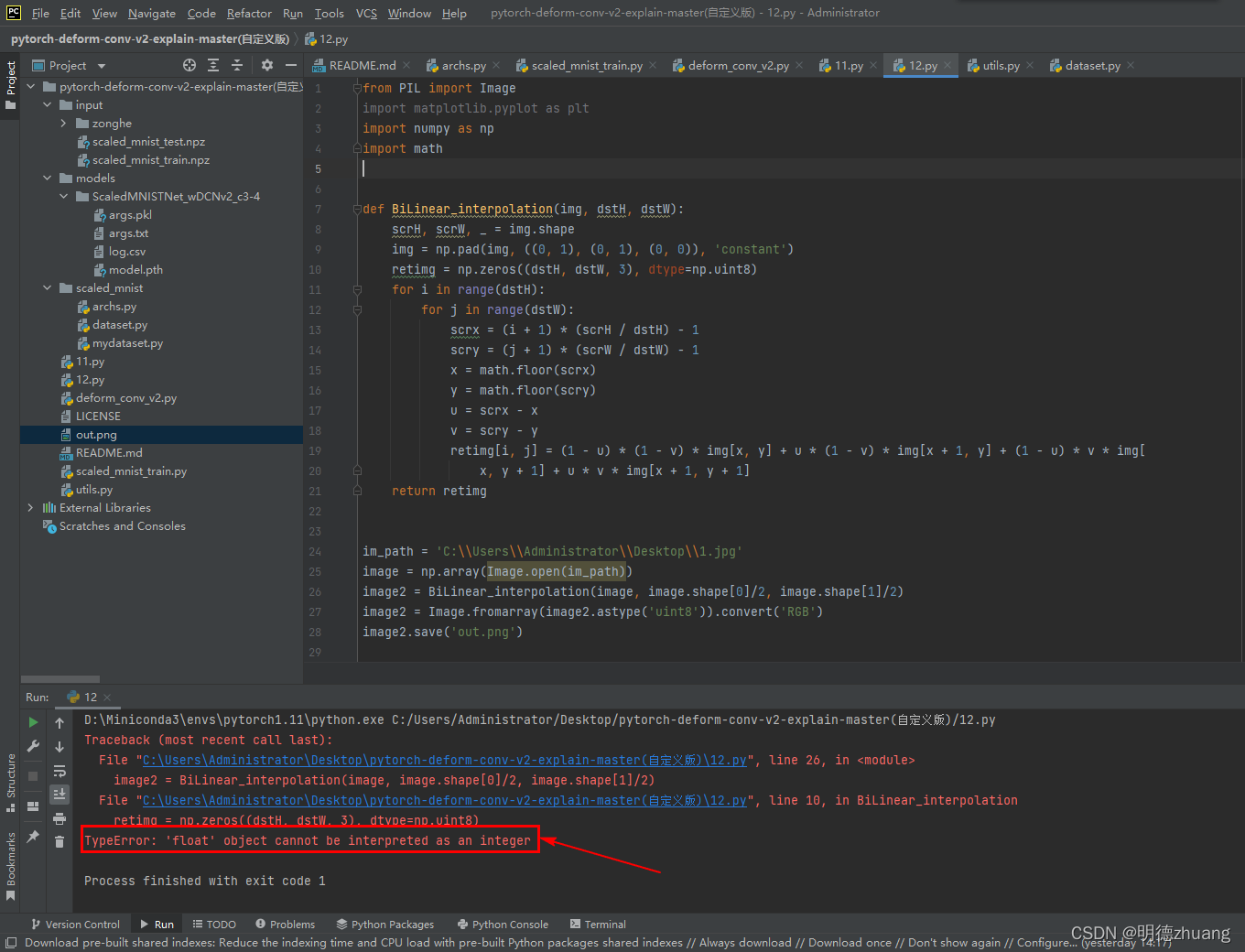1245x952 pixels.
Task: Open the File menu
Action: [40, 13]
